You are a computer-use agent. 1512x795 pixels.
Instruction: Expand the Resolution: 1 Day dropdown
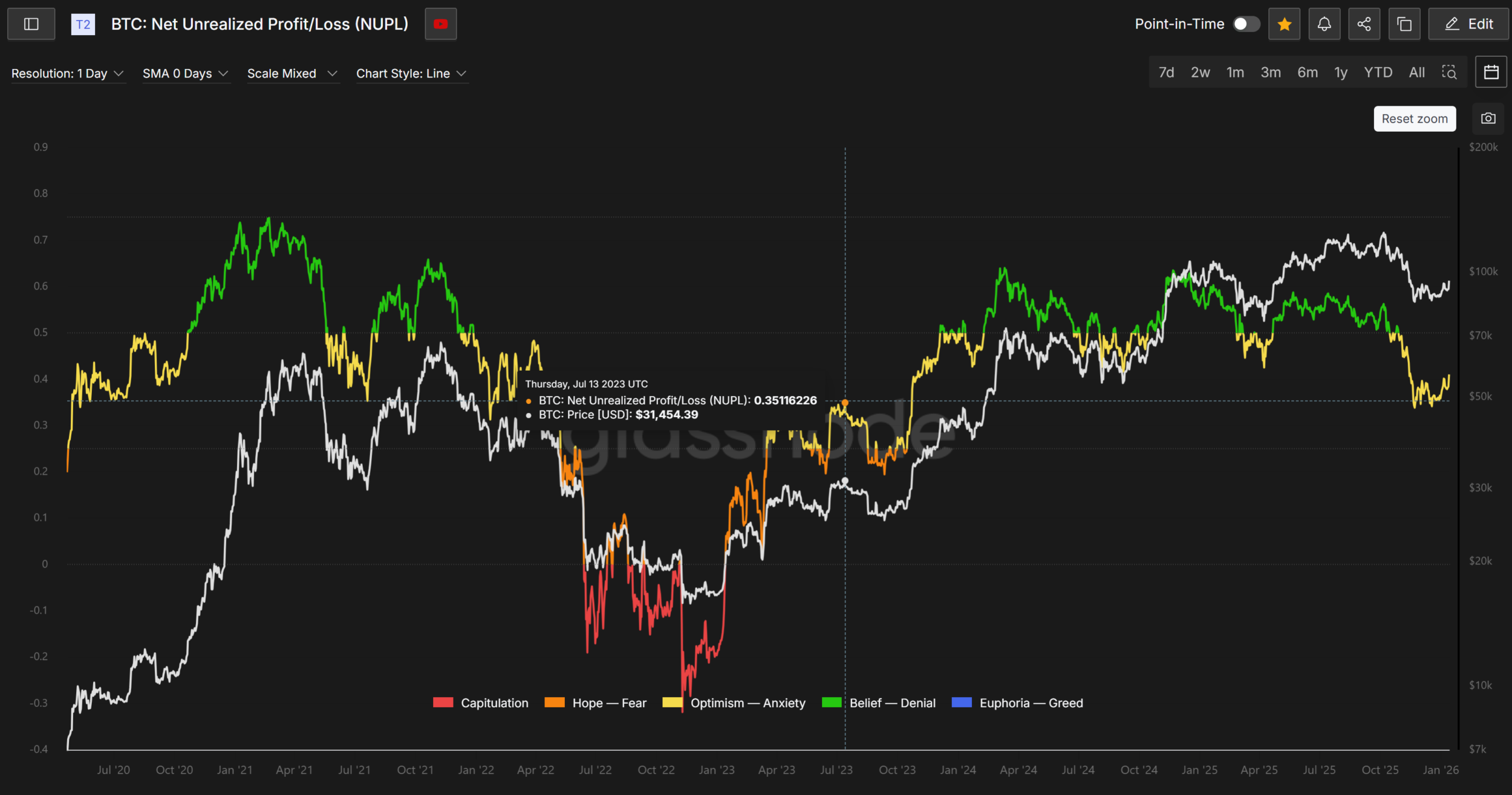tap(68, 74)
